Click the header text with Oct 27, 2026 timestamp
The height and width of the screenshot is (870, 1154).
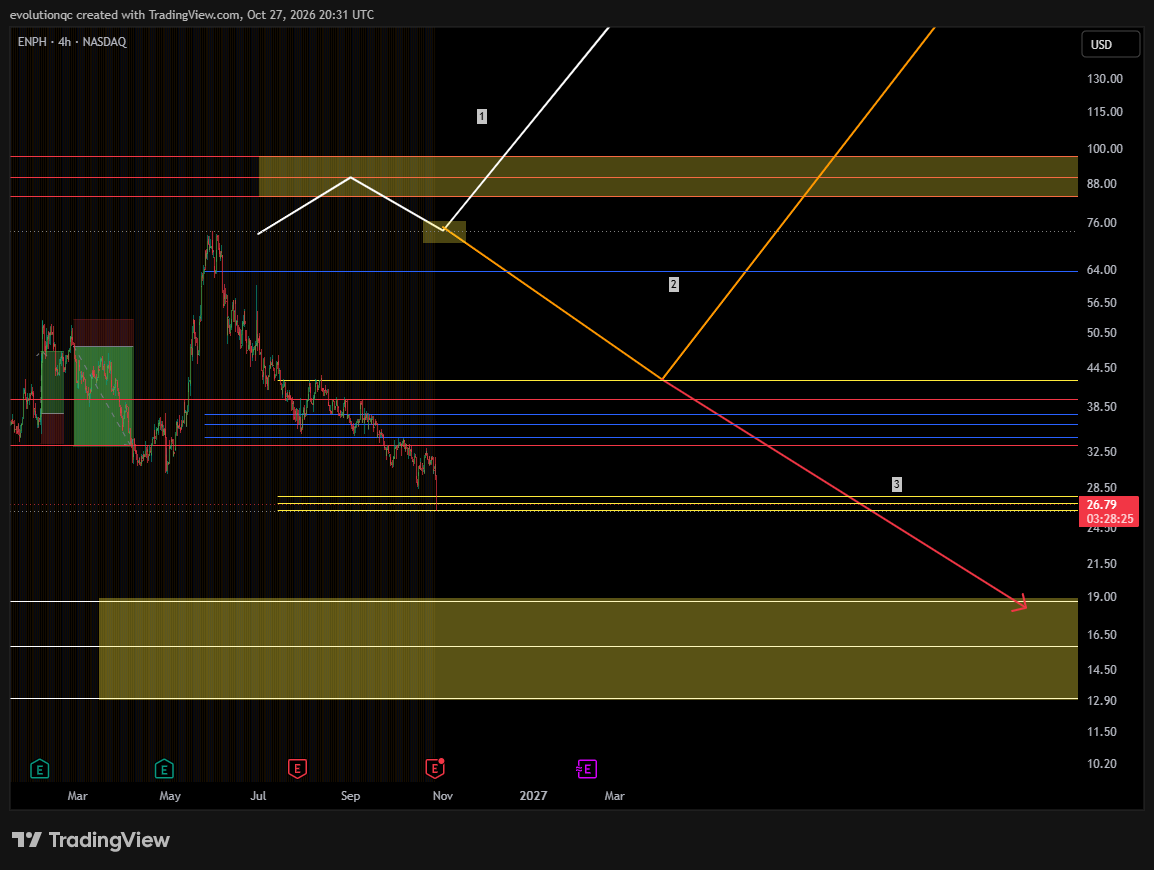(191, 15)
